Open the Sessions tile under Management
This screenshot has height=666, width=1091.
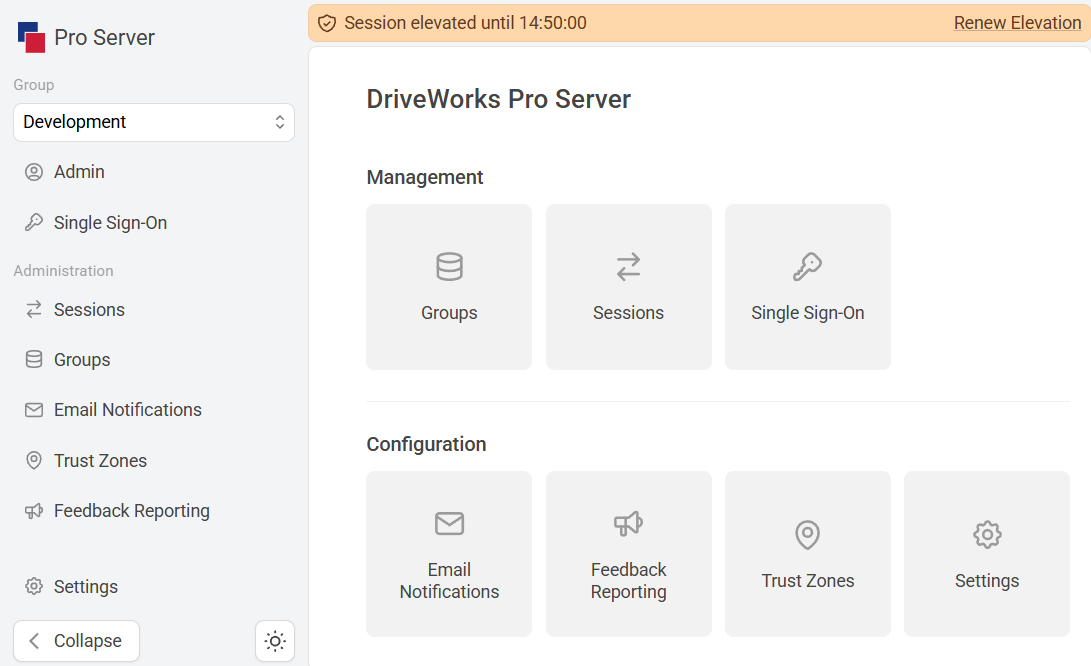point(628,287)
